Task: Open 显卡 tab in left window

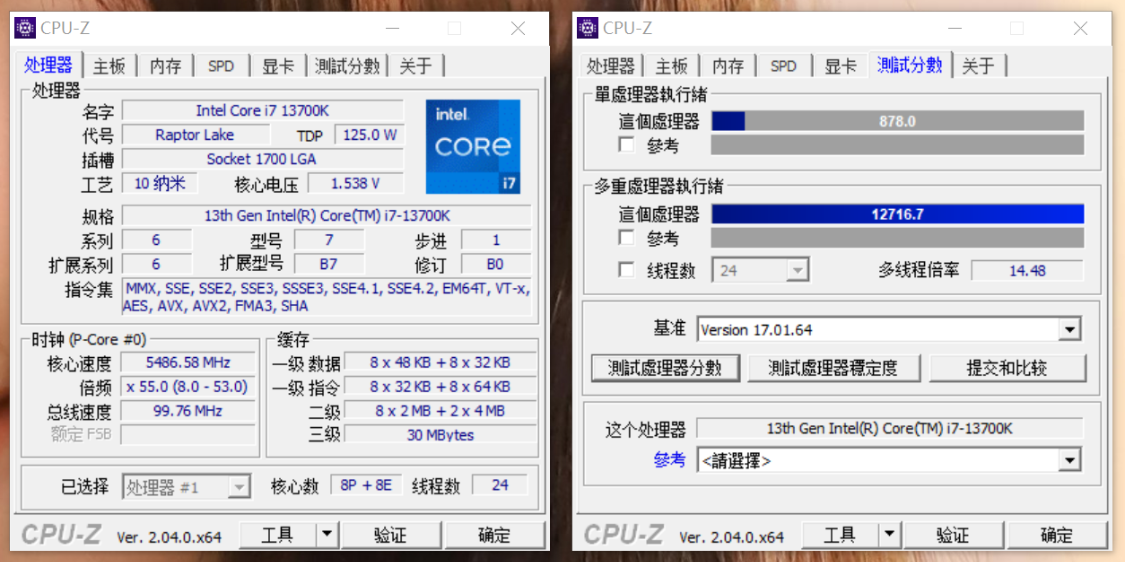Action: [x=278, y=67]
